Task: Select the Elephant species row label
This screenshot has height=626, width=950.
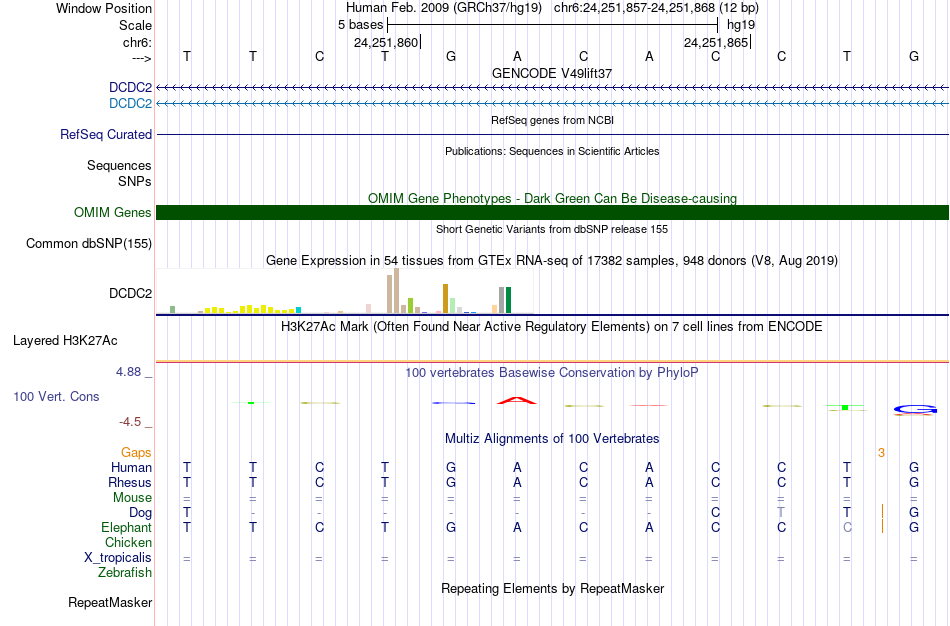Action: tap(127, 527)
